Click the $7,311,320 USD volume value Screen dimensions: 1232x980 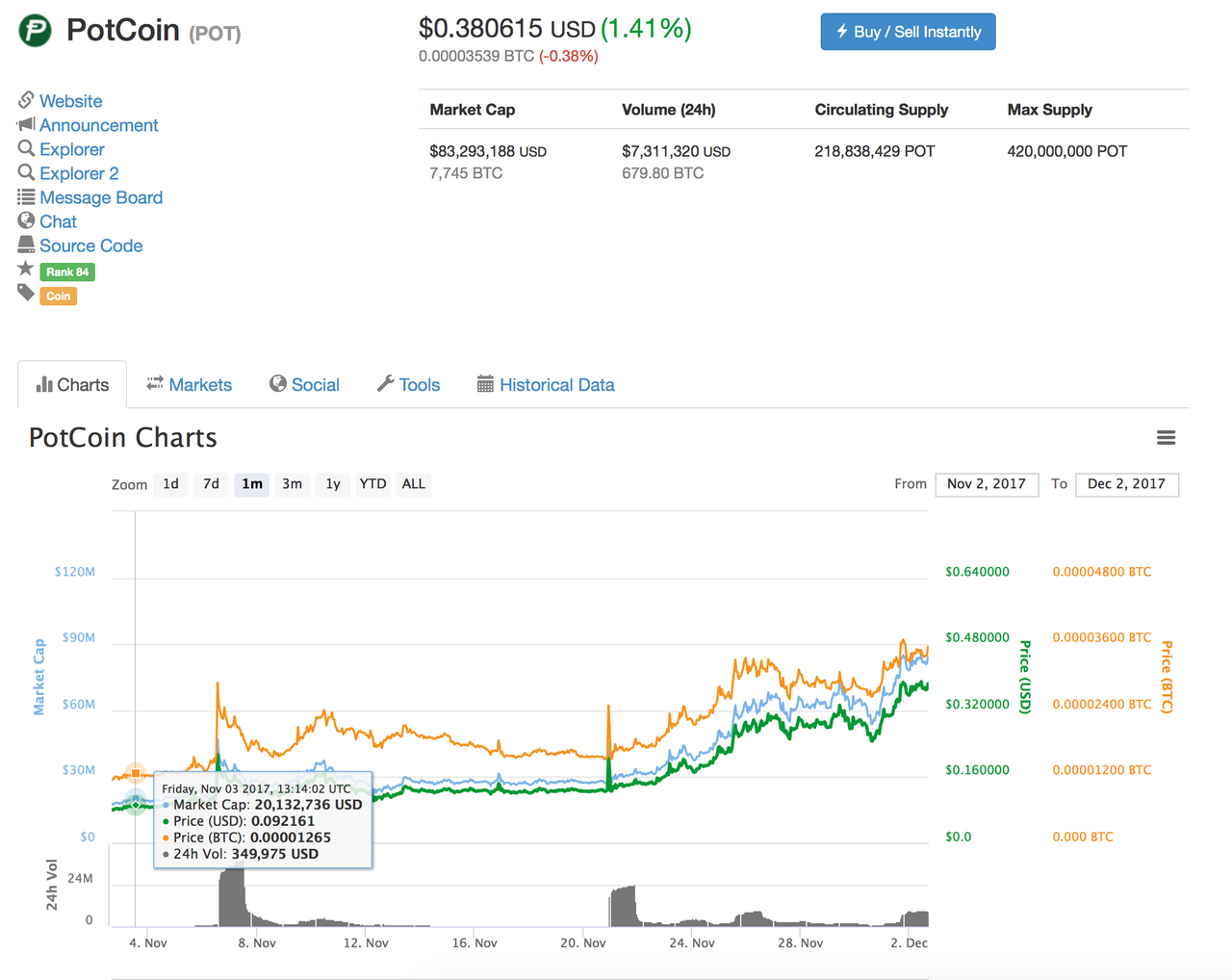[677, 151]
